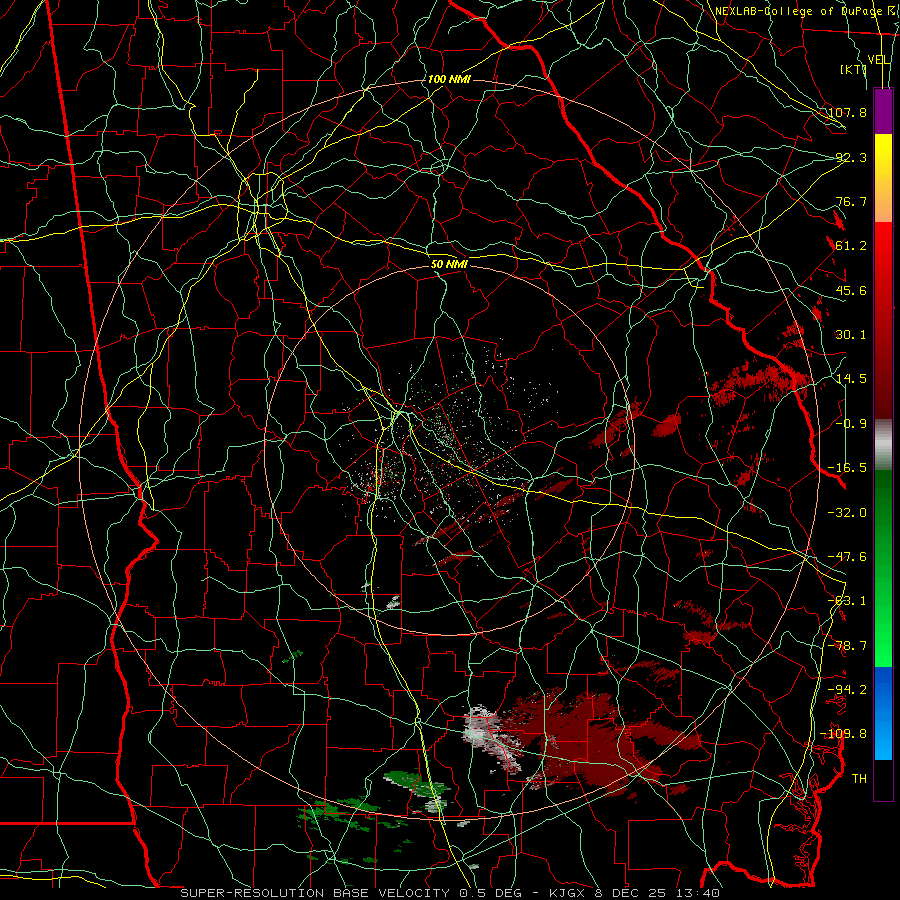Image resolution: width=900 pixels, height=900 pixels.
Task: Click the 14.5 value on the velocity scale
Action: [x=851, y=379]
